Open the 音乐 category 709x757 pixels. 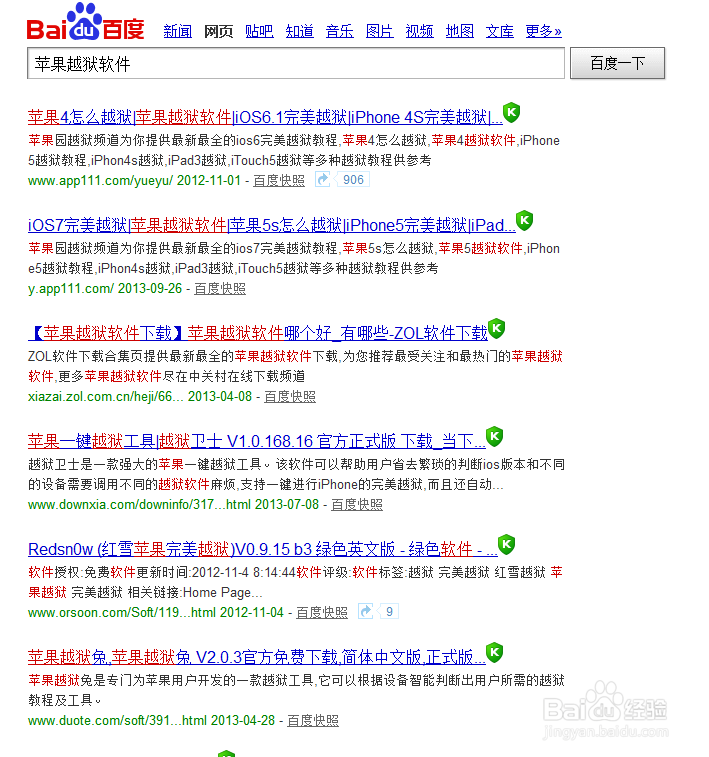click(339, 31)
